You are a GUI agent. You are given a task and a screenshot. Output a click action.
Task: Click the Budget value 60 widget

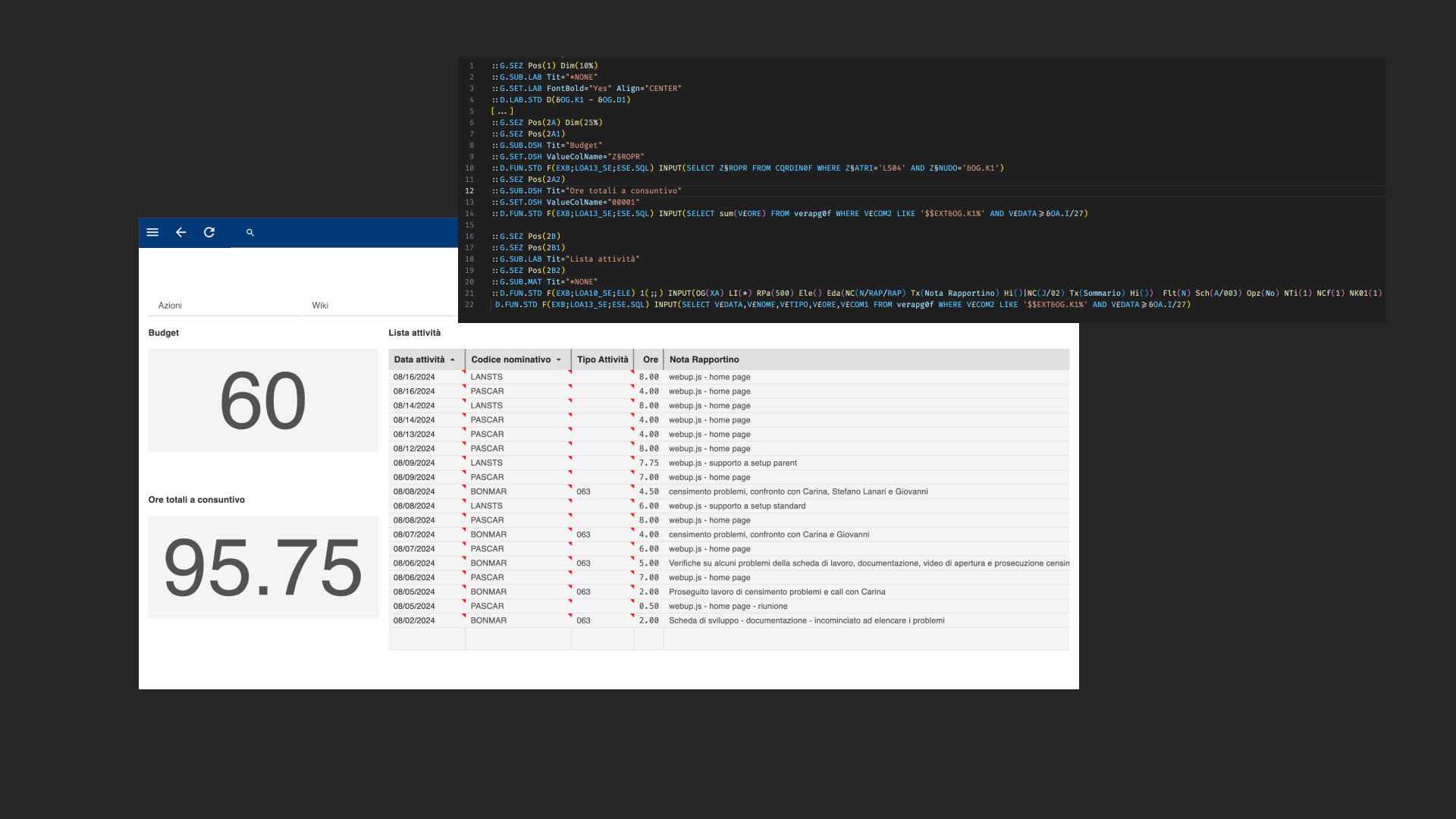pyautogui.click(x=263, y=400)
